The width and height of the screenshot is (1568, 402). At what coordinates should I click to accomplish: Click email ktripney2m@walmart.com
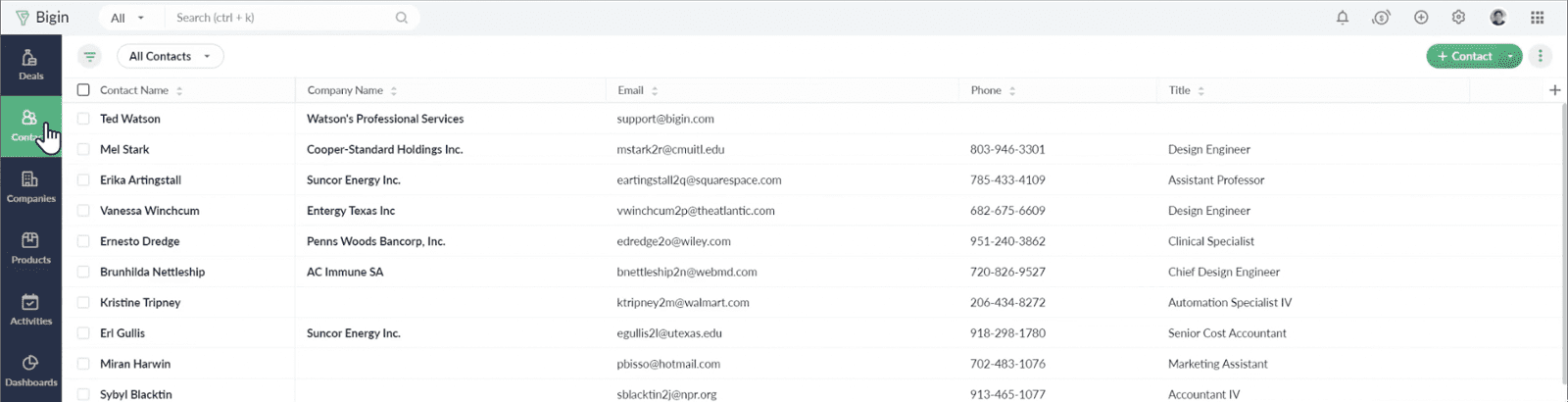click(683, 302)
